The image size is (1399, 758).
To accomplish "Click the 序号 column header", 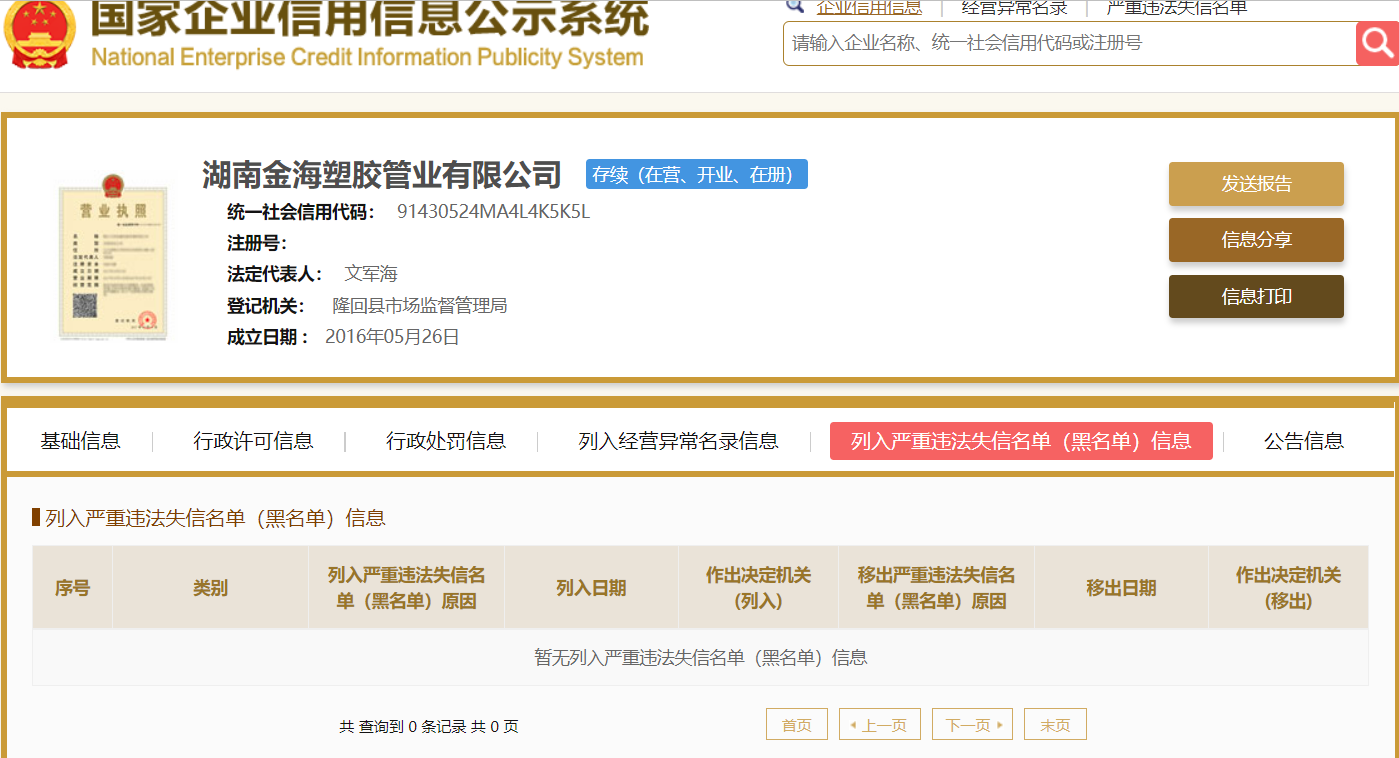I will 72,588.
